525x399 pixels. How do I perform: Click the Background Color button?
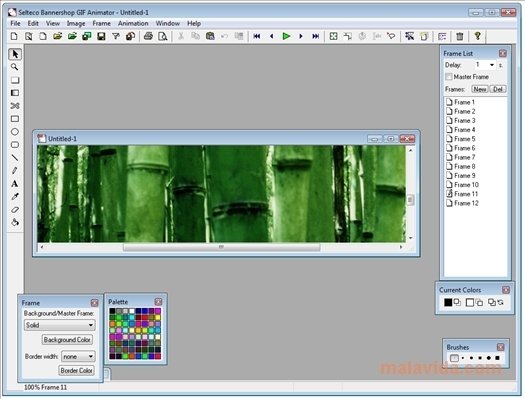tap(67, 340)
